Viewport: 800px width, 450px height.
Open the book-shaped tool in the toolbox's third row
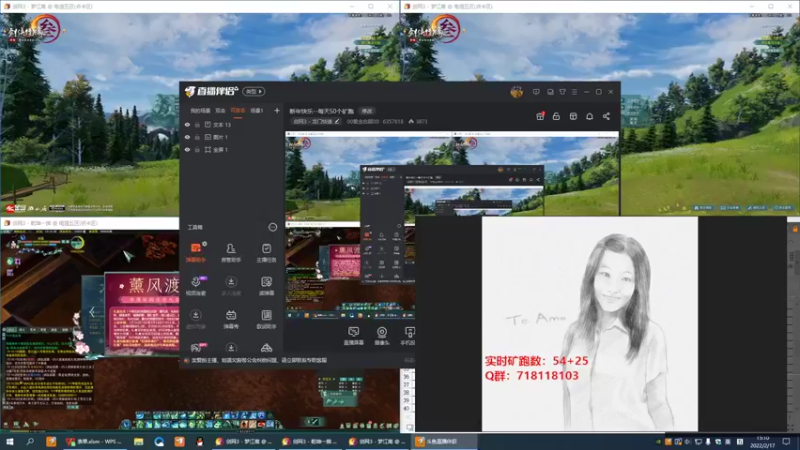[266, 319]
